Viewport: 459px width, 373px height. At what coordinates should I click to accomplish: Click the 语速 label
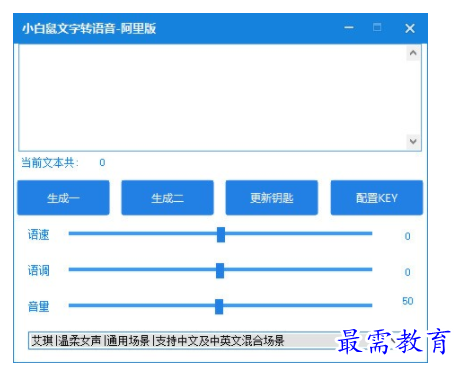point(39,235)
